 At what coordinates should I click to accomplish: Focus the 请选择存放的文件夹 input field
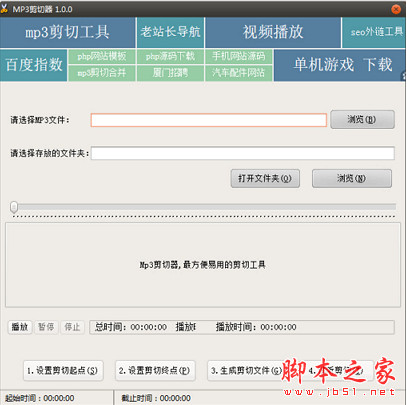[243, 153]
